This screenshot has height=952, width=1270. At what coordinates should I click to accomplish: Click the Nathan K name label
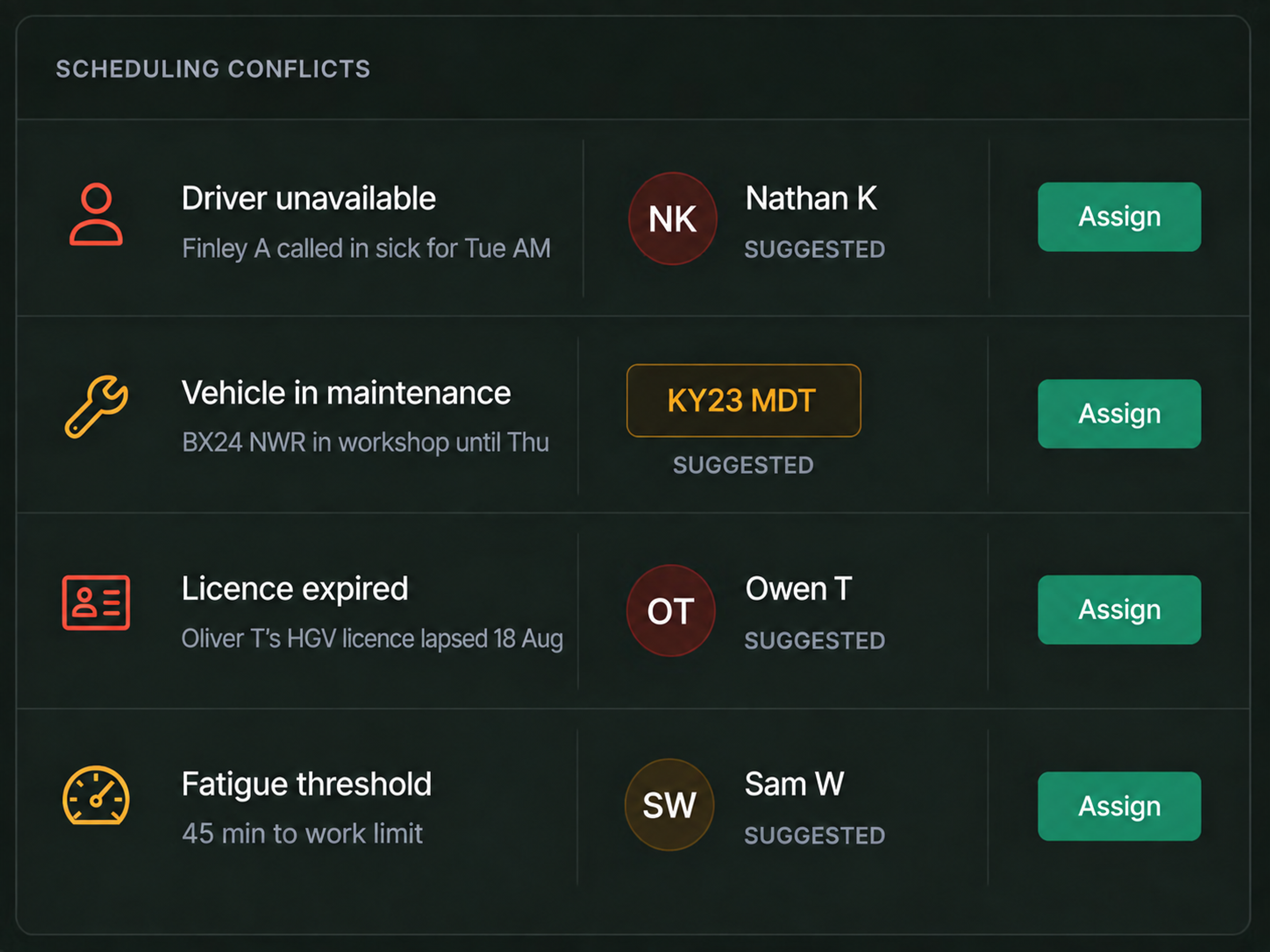811,199
